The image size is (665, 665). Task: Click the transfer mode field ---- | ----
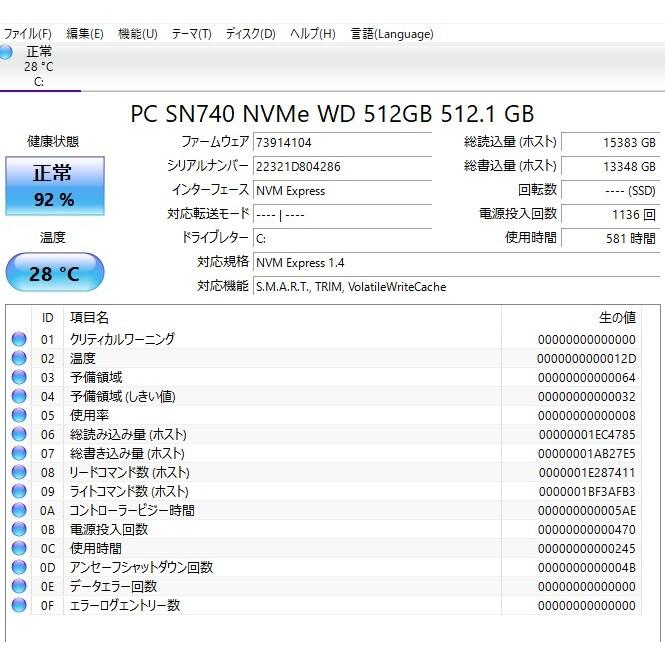tap(343, 215)
